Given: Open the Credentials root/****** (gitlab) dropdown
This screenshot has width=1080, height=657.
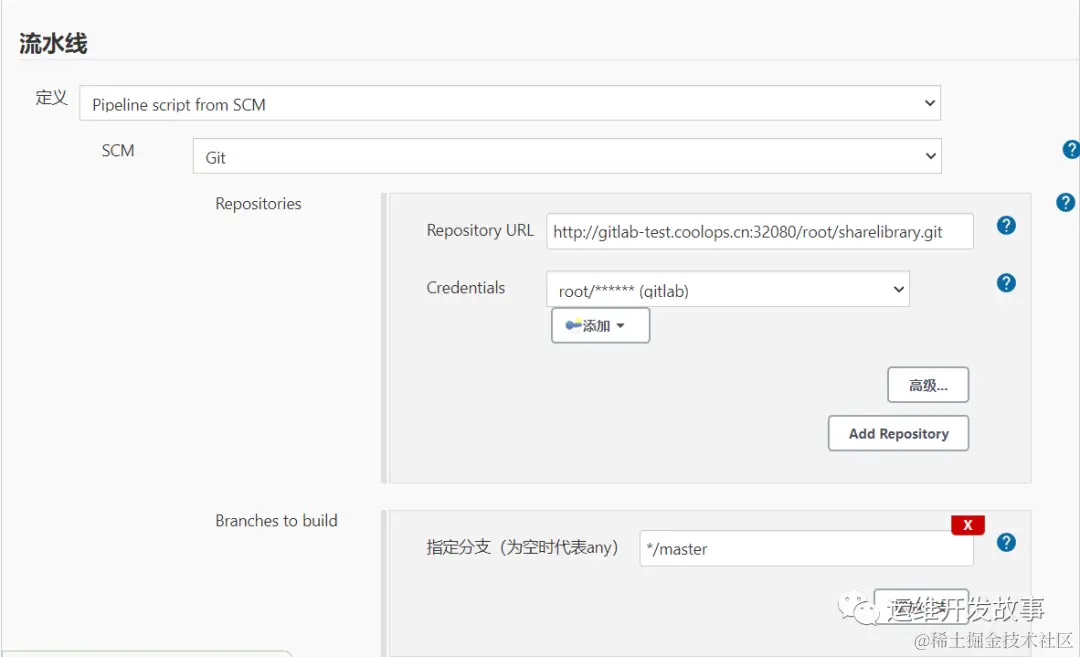Looking at the screenshot, I should coord(728,289).
